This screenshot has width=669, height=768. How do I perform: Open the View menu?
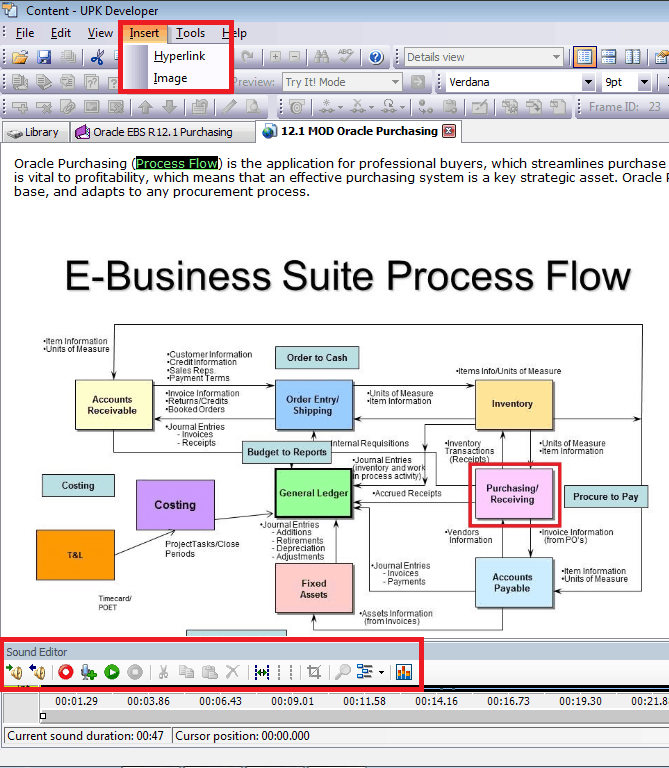[x=100, y=33]
